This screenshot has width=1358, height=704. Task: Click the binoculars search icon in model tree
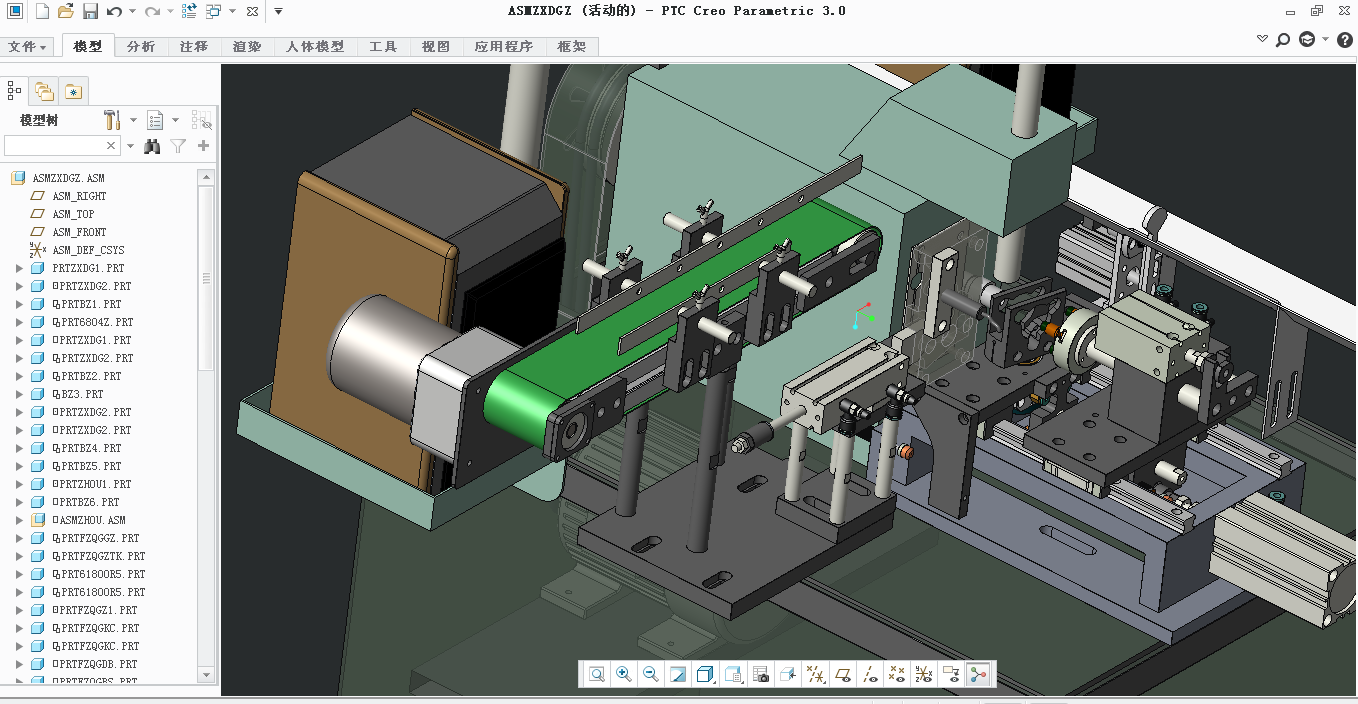152,146
